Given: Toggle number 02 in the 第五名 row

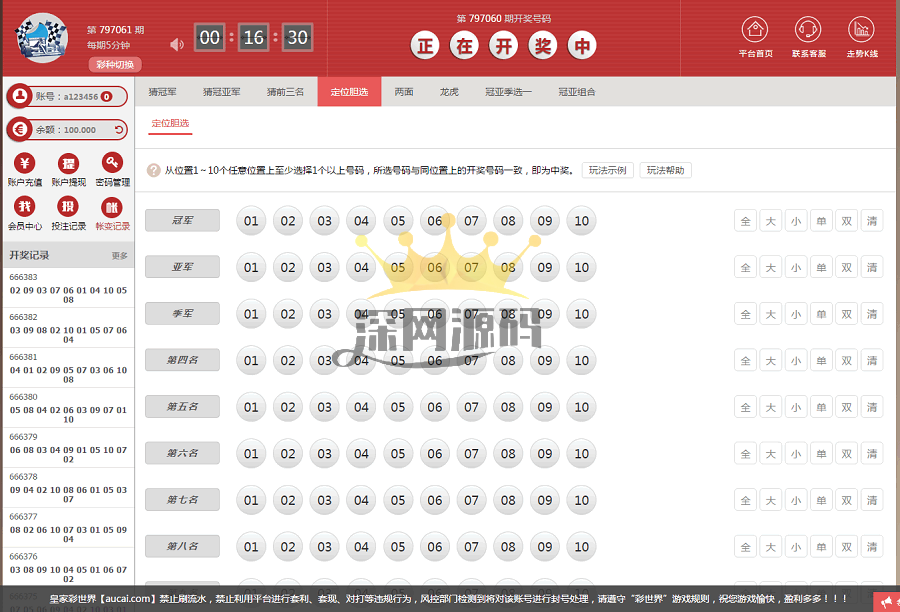Looking at the screenshot, I should pos(288,407).
